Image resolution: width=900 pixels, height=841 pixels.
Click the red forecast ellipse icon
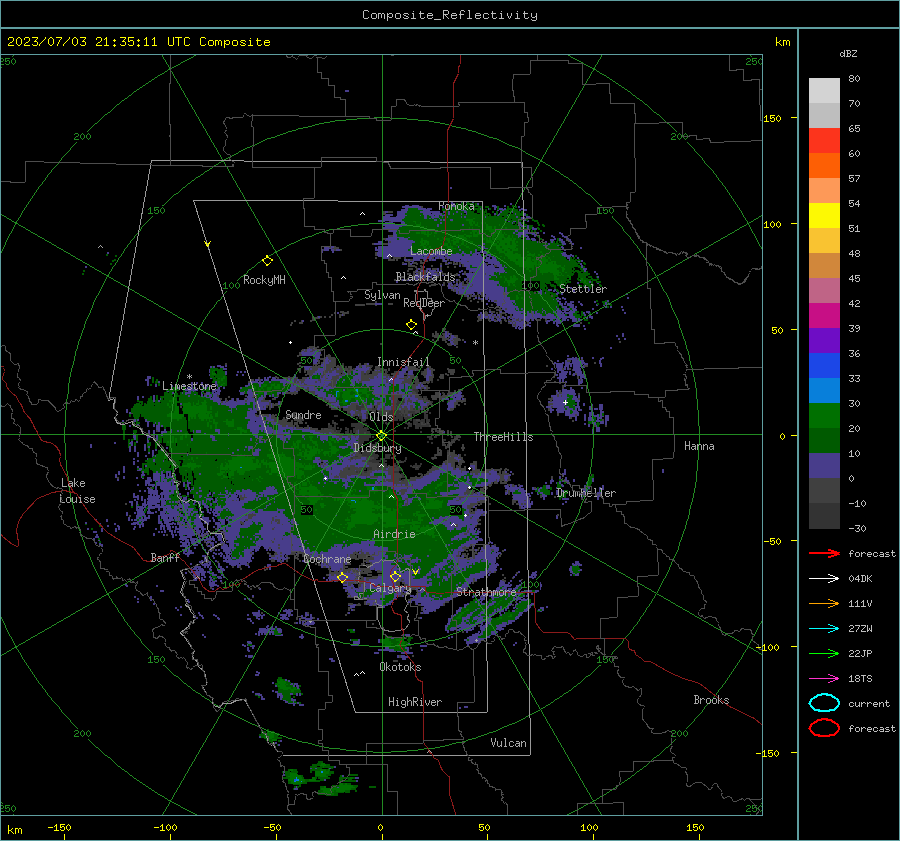pyautogui.click(x=824, y=728)
